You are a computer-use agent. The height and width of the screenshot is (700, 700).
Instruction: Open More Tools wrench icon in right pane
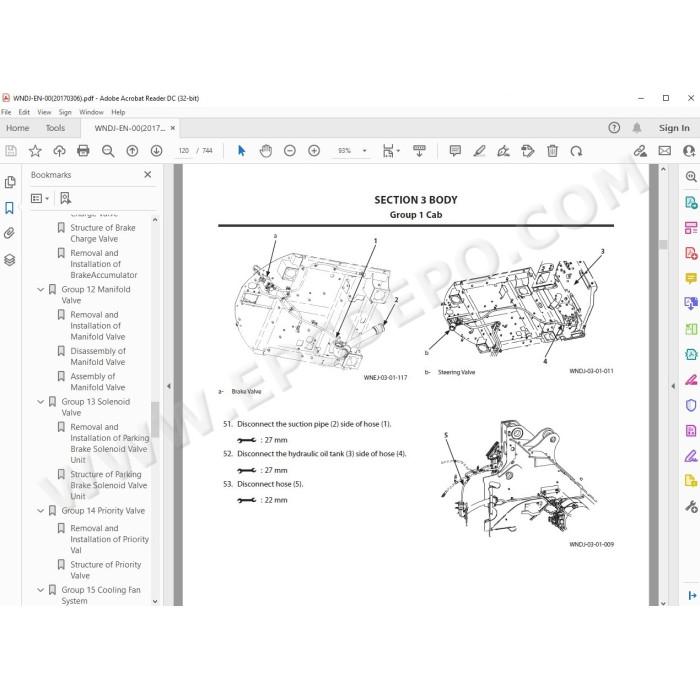pos(691,506)
